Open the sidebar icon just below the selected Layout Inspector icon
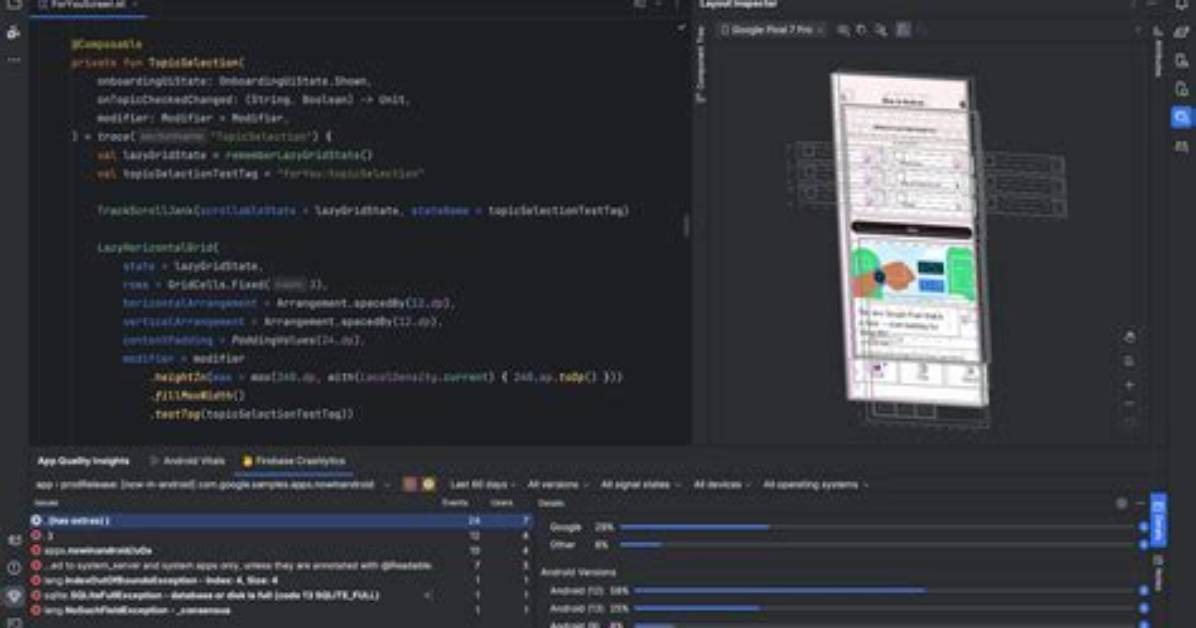The height and width of the screenshot is (628, 1196). tap(1182, 146)
